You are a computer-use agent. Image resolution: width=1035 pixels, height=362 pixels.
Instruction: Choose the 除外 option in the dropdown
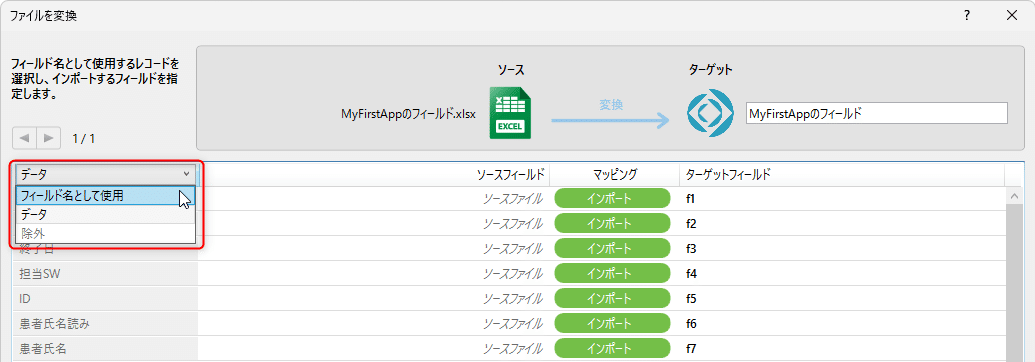click(106, 233)
